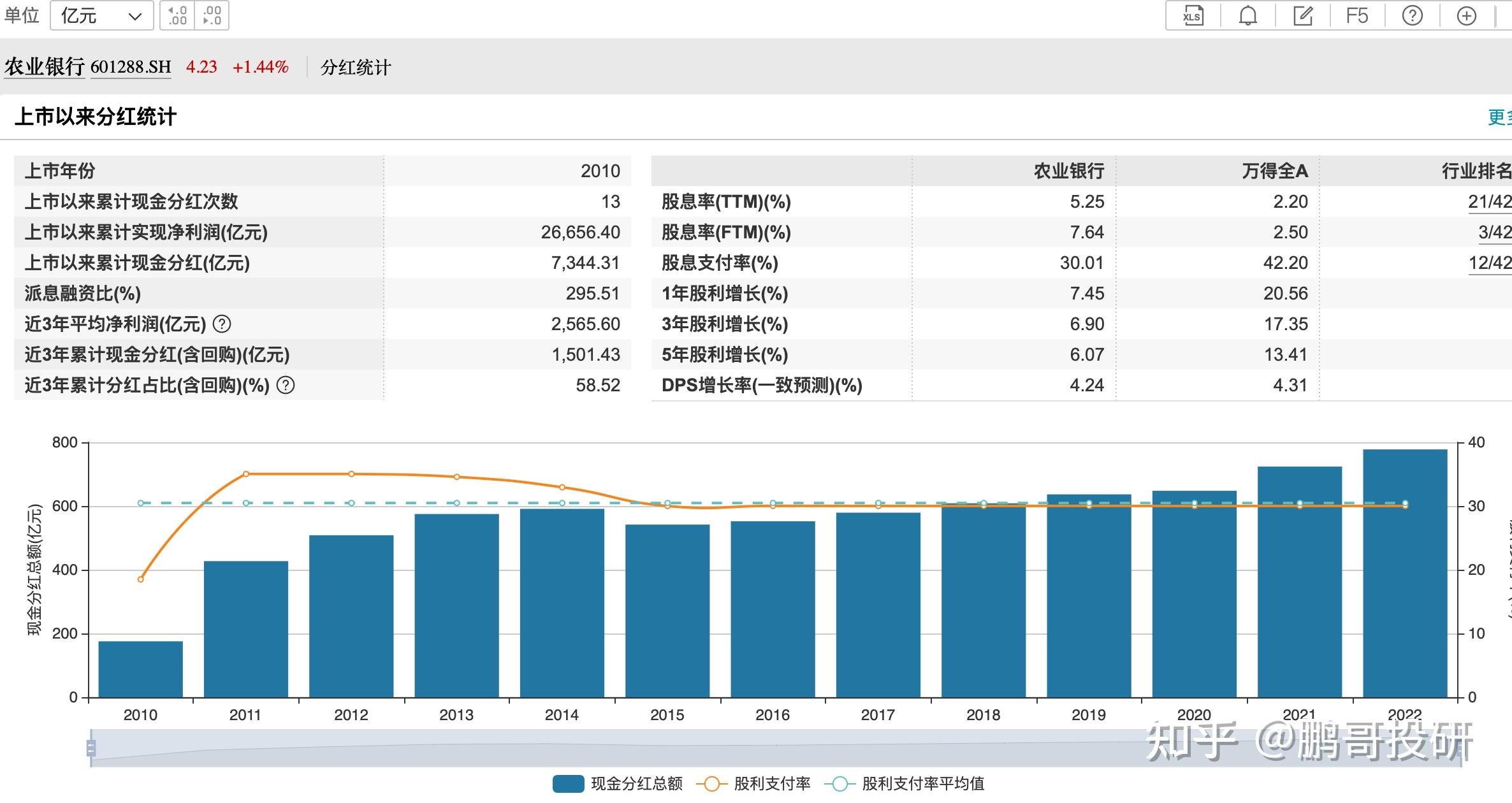
Task: Open the 亿元 unit dropdown
Action: point(101,16)
